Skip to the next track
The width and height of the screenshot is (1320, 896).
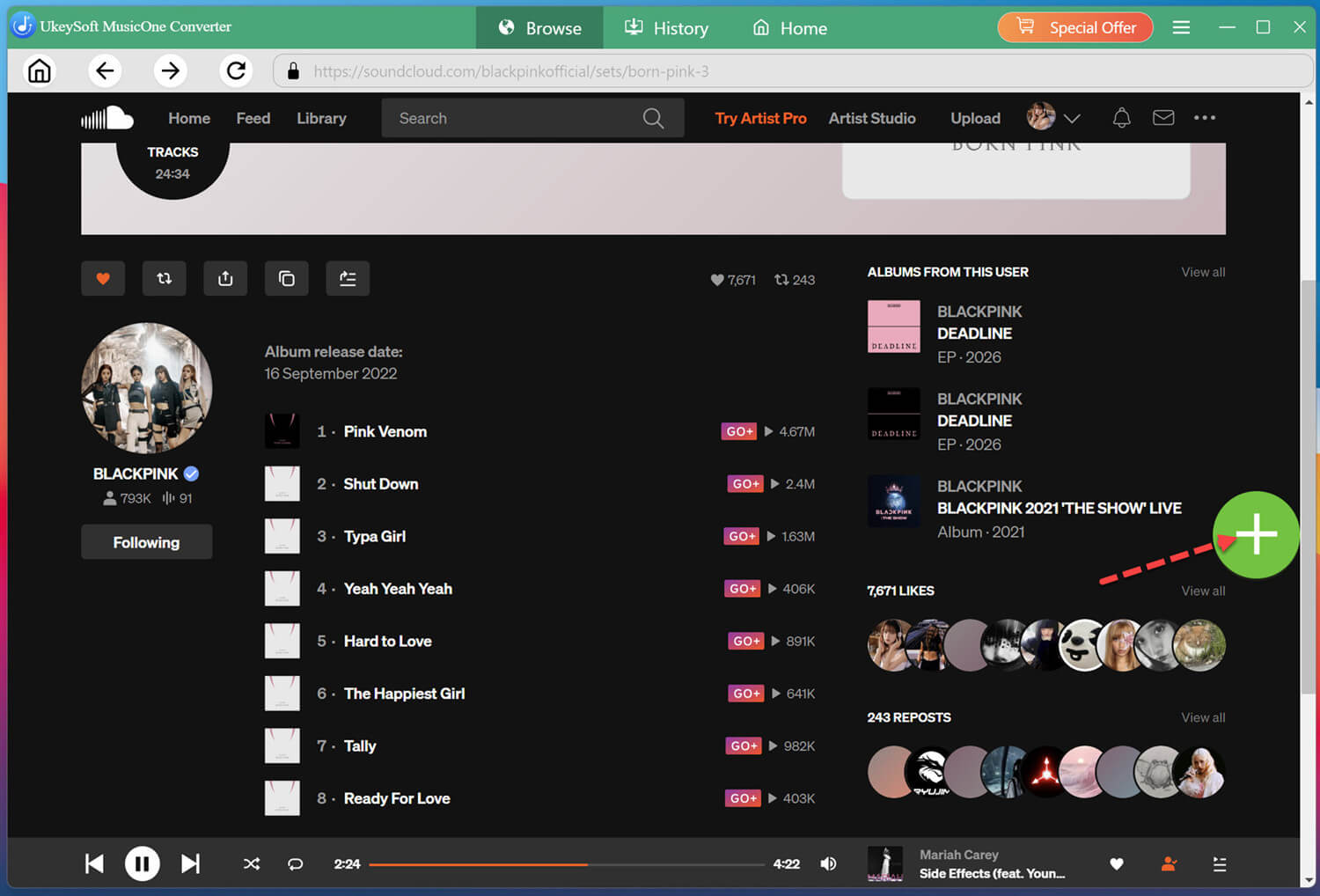pos(190,863)
